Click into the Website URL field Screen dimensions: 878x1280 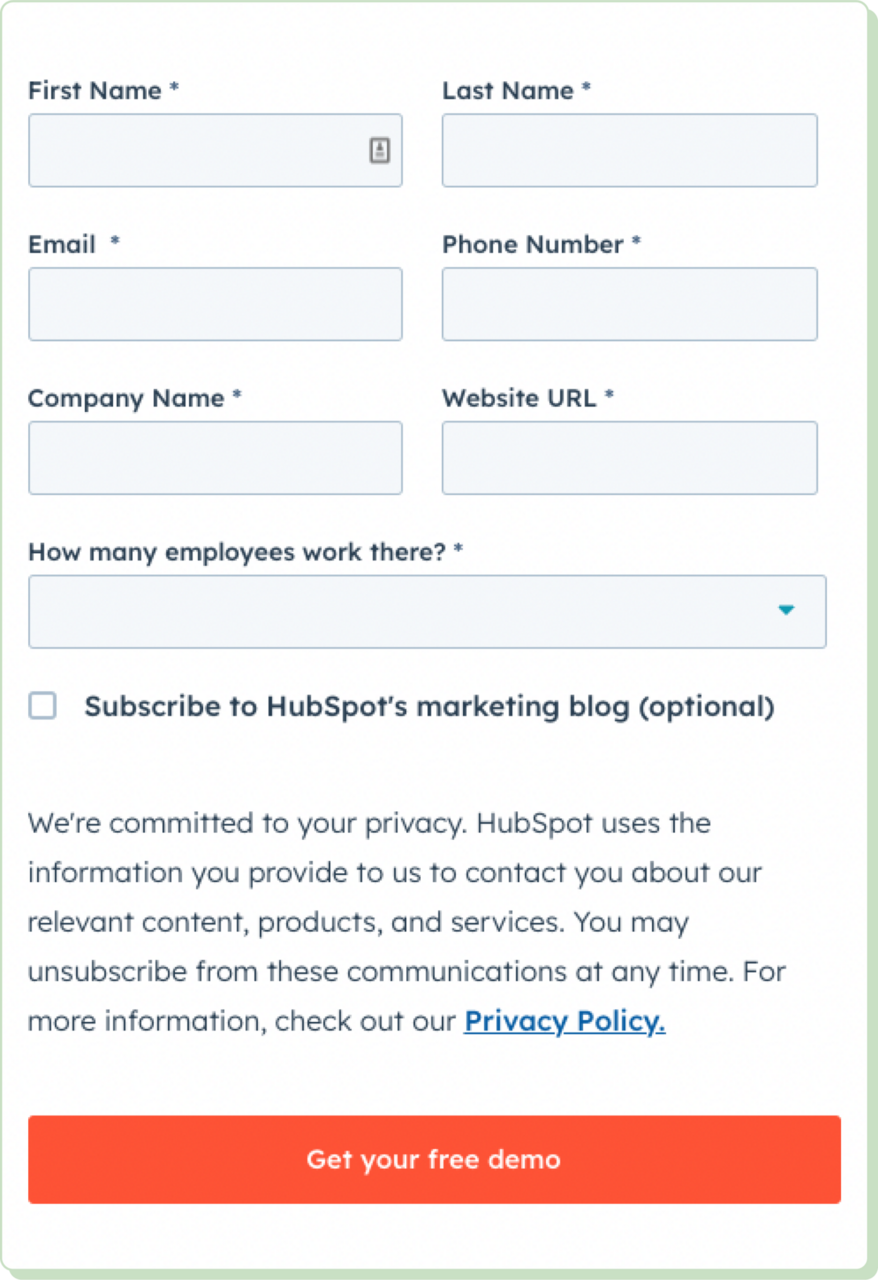629,458
